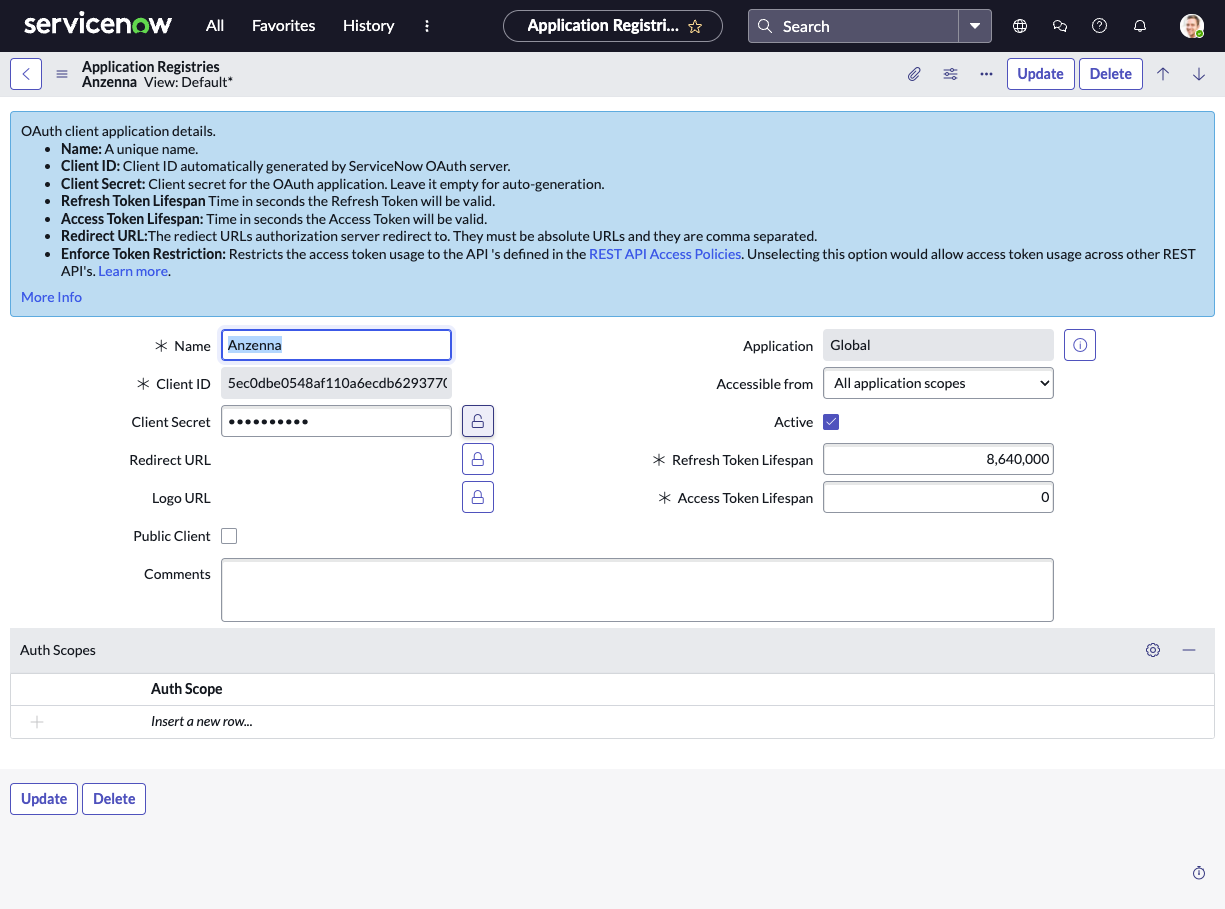Open the Accessible from dropdown
Viewport: 1225px width, 909px height.
[938, 383]
